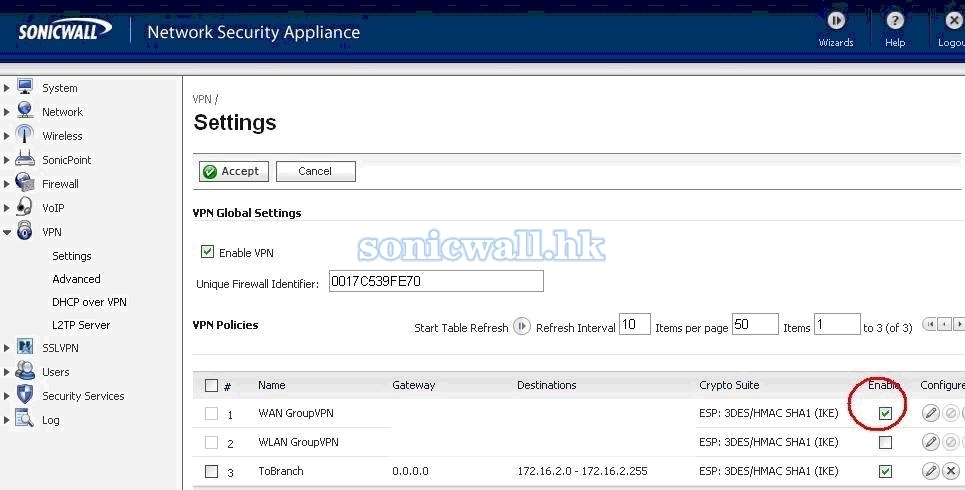
Task: Click the Items per page field
Action: 755,324
